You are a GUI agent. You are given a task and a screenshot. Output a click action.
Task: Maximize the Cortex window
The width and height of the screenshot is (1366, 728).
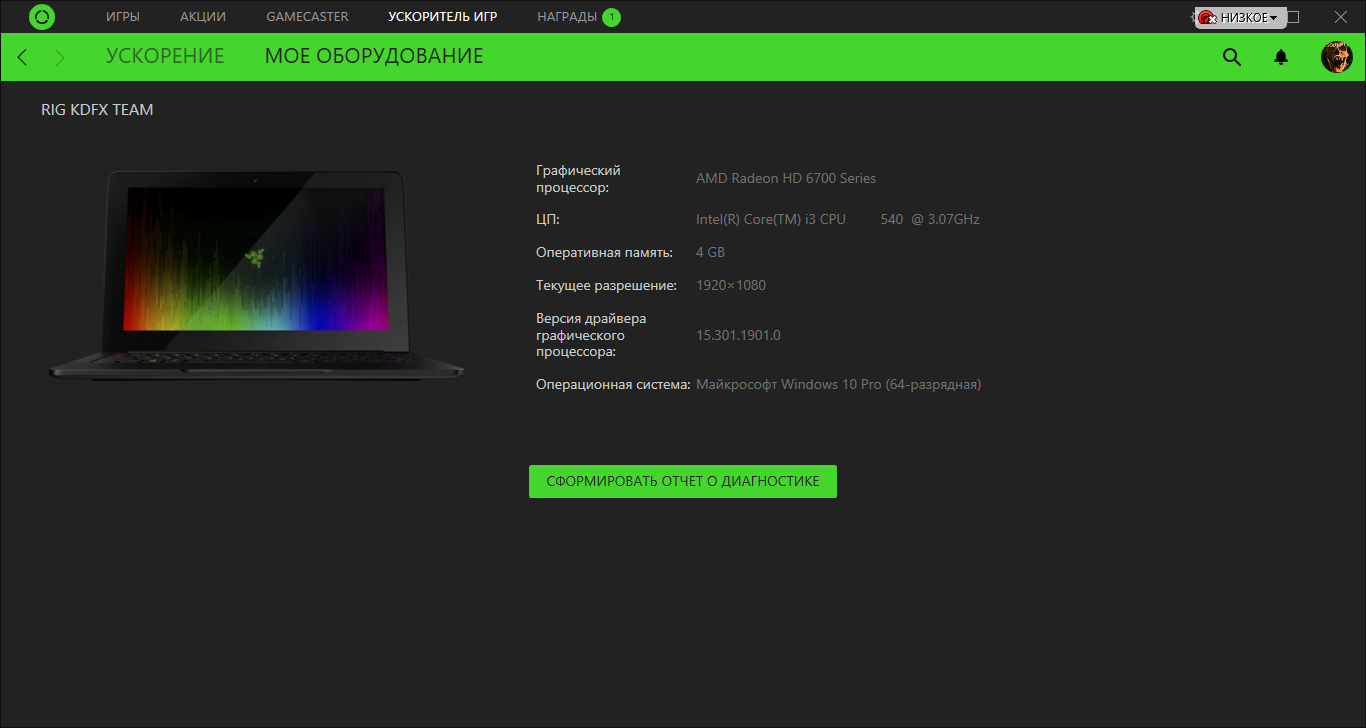tap(1293, 17)
